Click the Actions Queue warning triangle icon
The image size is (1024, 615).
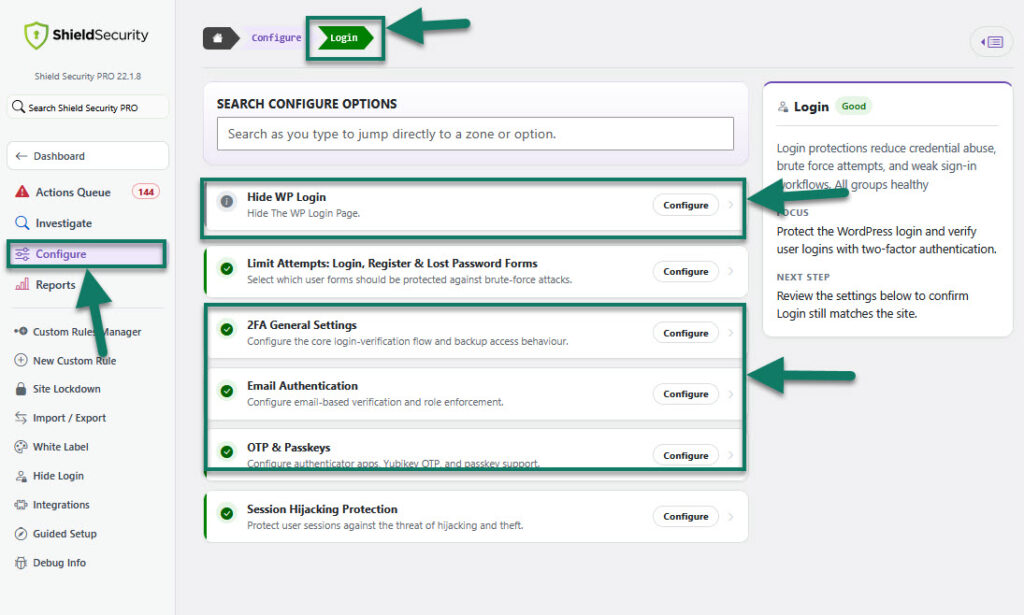pos(22,191)
